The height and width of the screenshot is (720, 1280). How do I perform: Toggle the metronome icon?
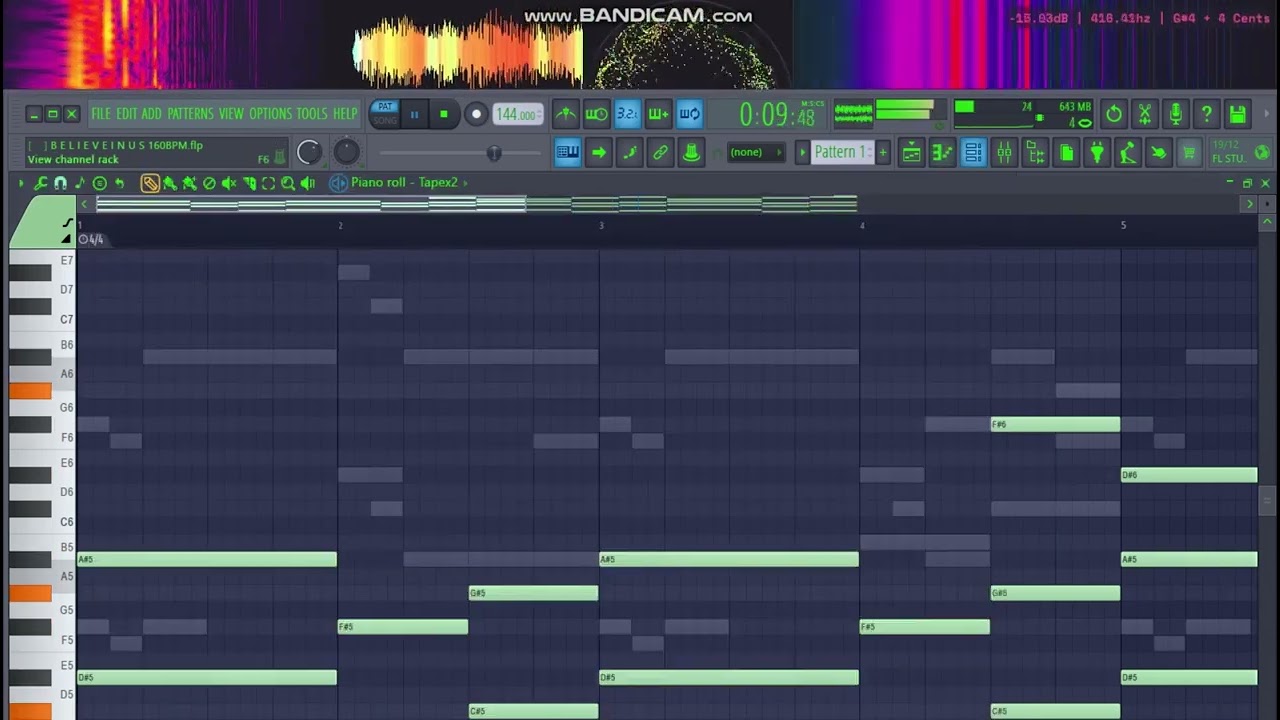566,114
